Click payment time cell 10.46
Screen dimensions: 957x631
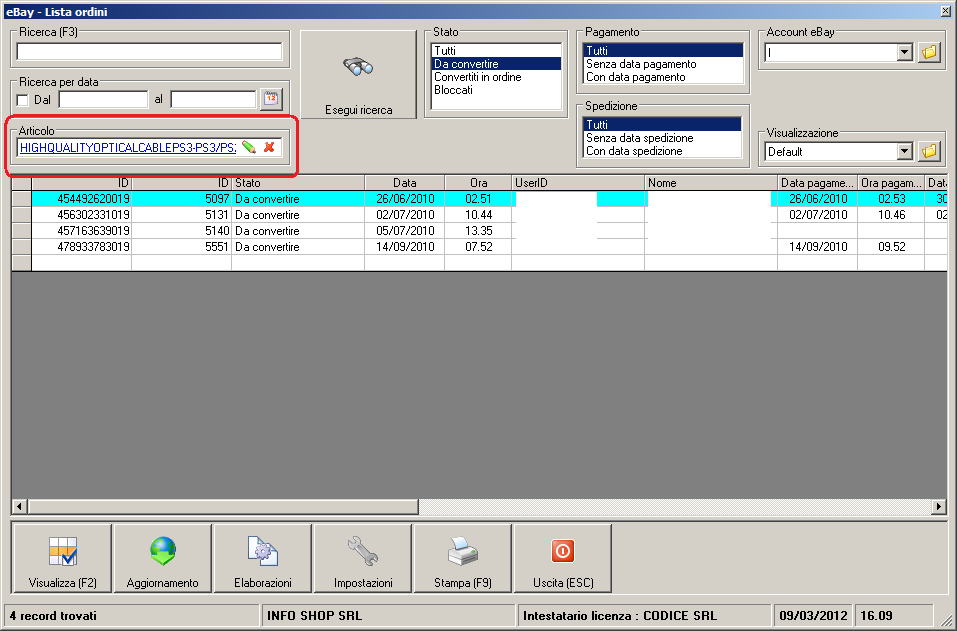891,215
